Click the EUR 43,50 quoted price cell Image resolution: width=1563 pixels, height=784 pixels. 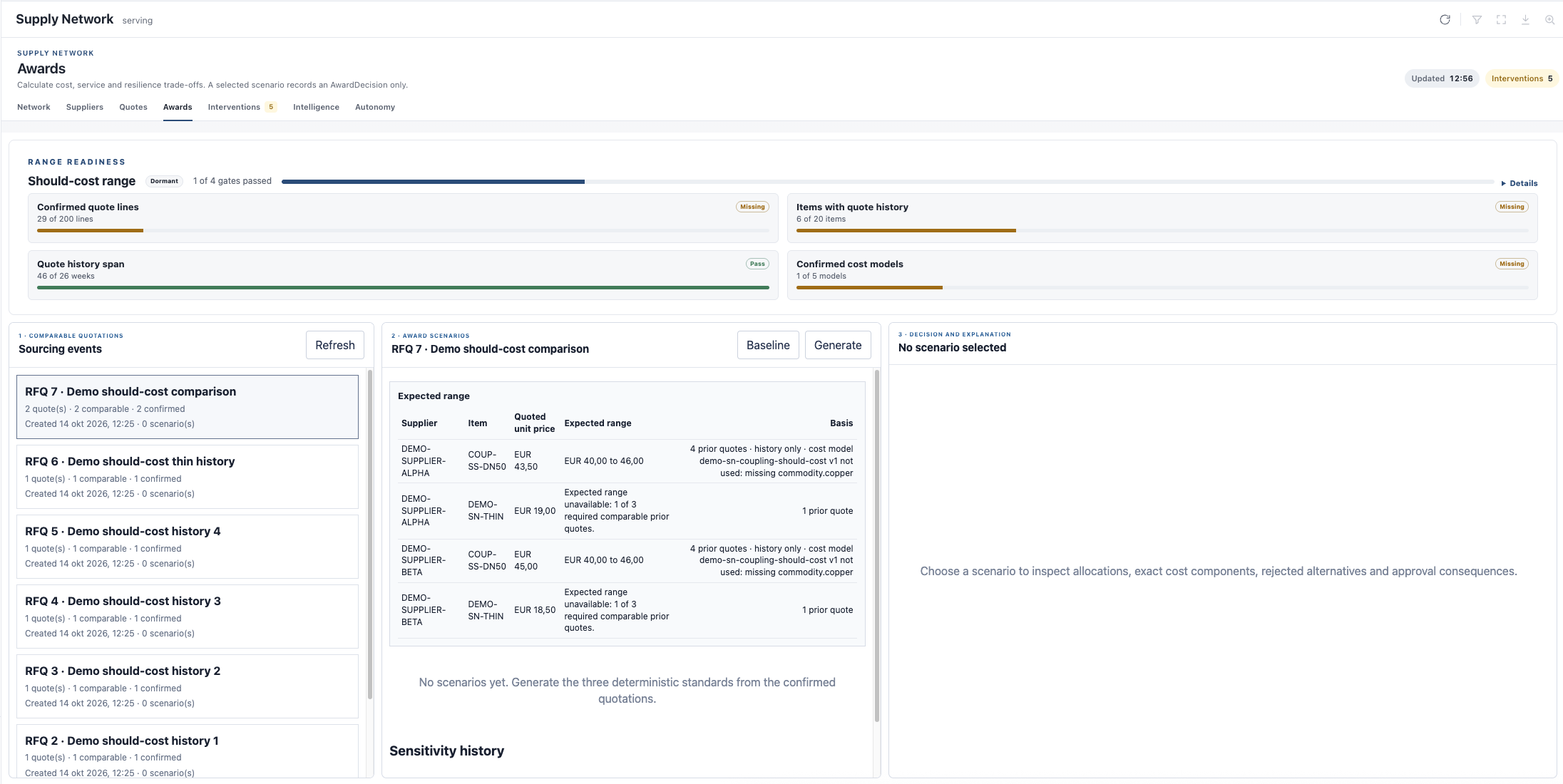526,460
